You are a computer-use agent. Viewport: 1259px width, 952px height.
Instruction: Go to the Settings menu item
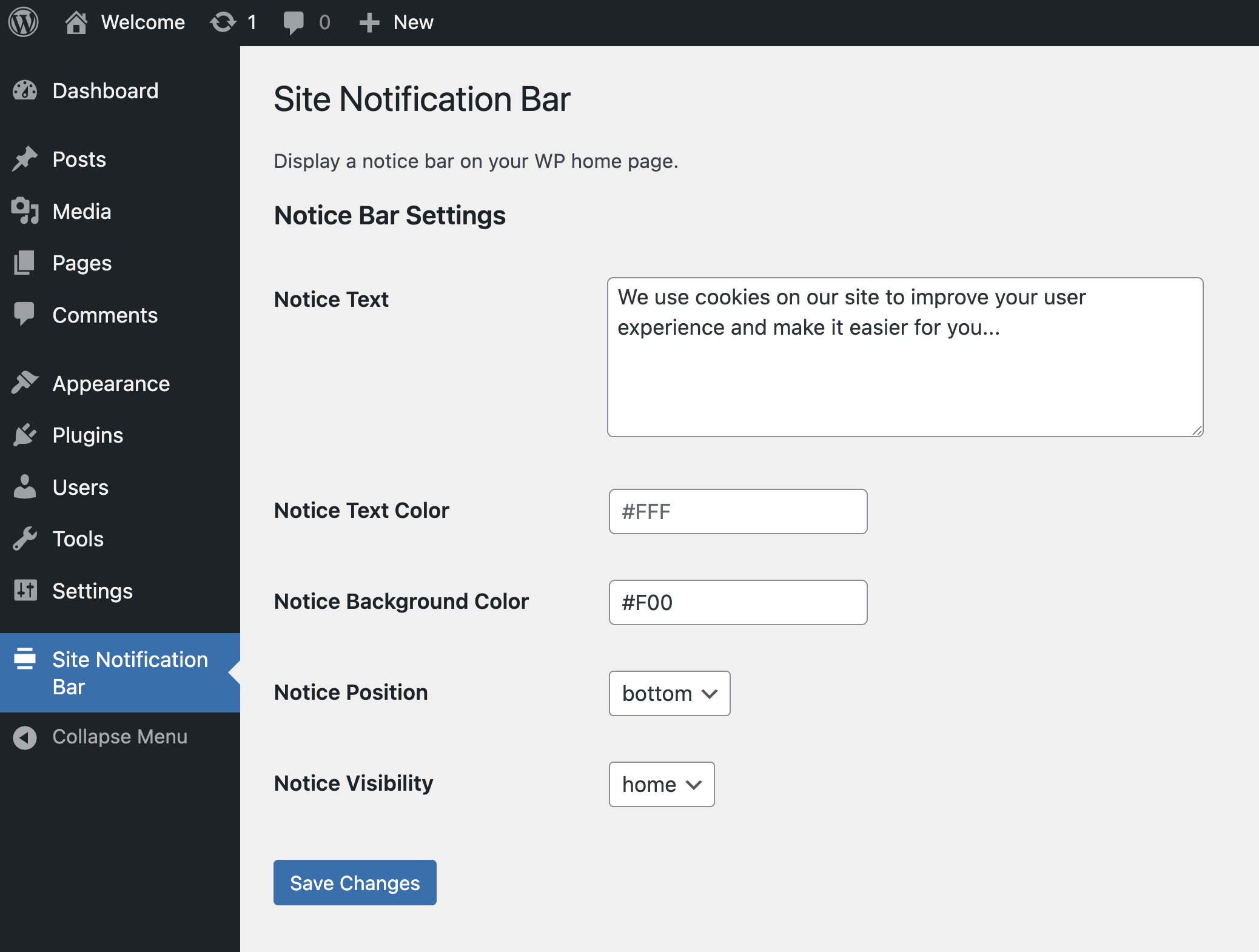point(92,591)
